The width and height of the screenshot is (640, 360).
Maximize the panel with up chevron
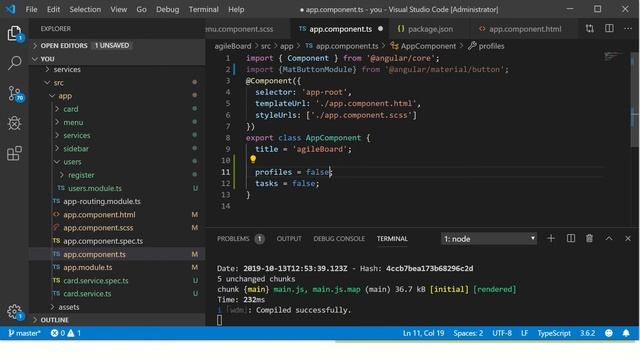pyautogui.click(x=609, y=238)
